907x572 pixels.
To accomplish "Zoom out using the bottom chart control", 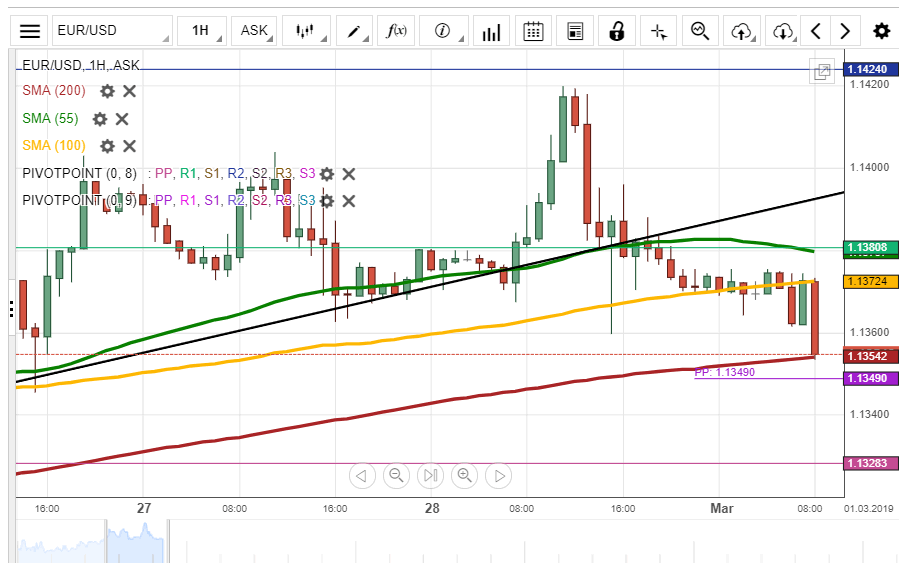I will coord(396,476).
